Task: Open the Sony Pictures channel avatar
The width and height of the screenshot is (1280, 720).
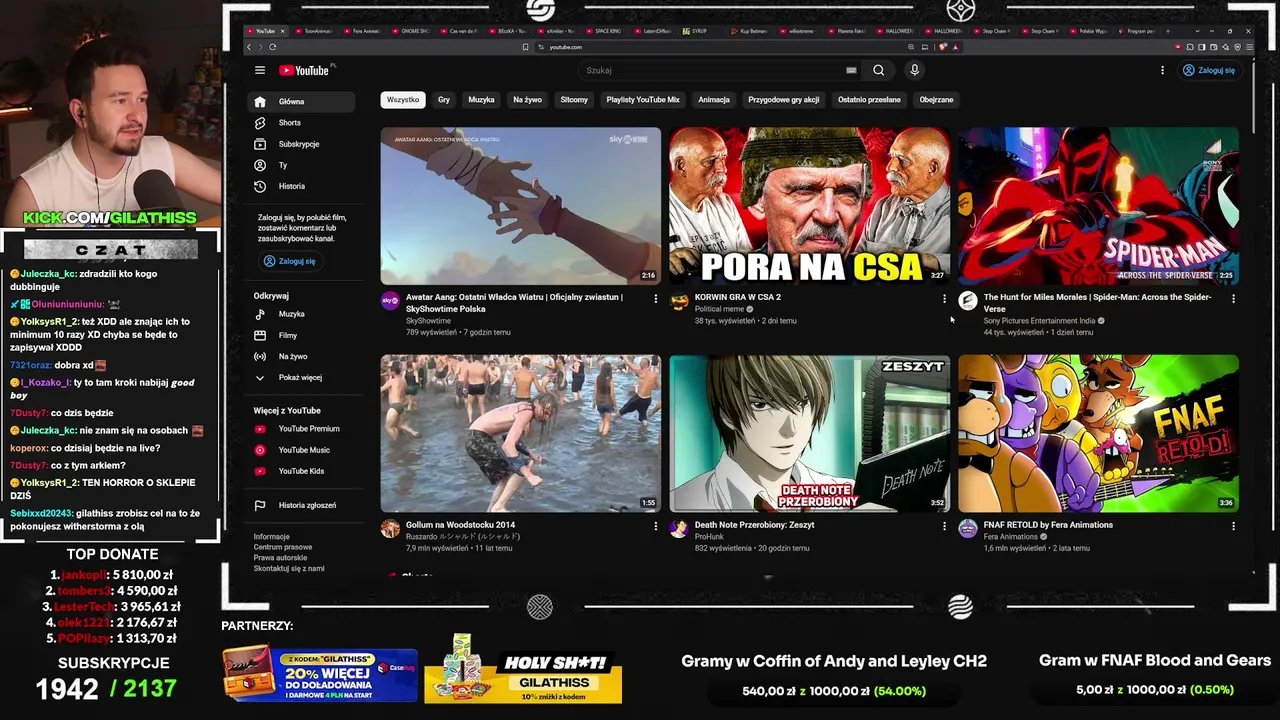Action: click(968, 301)
